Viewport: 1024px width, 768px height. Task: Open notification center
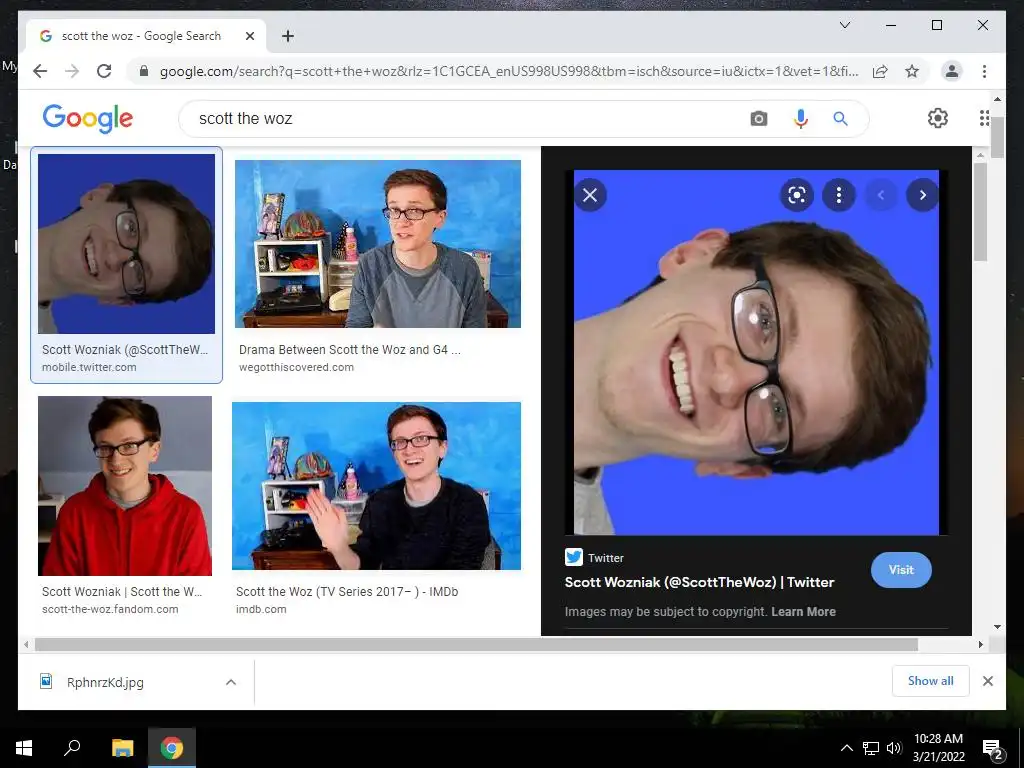point(993,748)
